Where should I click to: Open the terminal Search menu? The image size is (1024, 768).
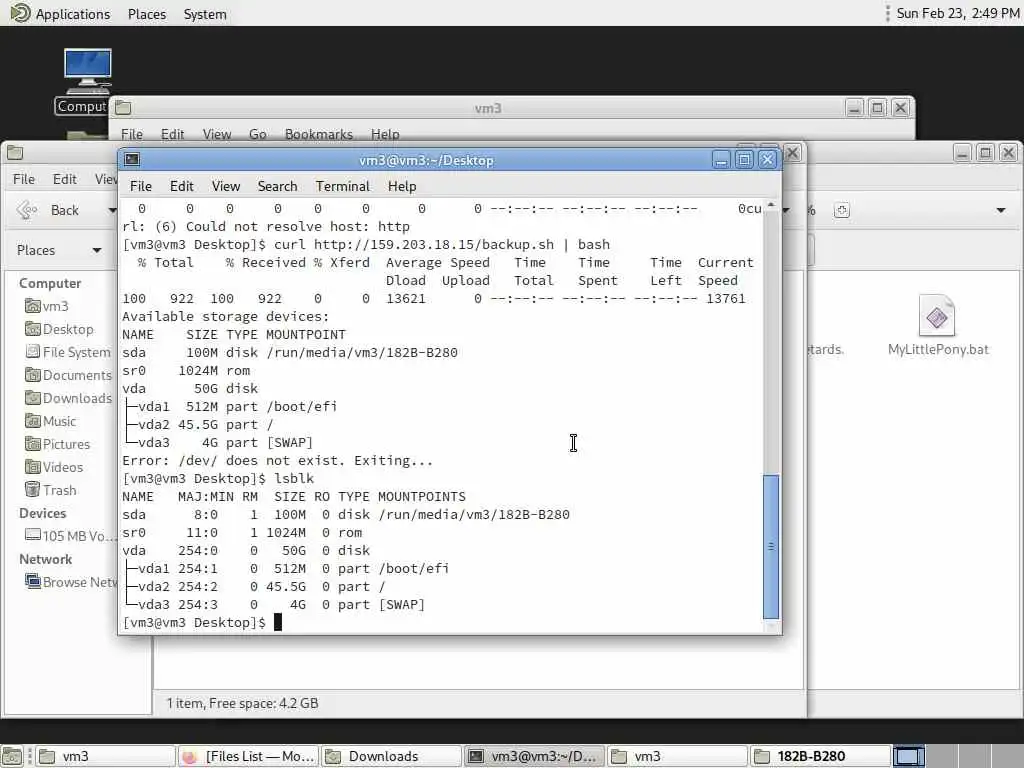click(x=278, y=186)
